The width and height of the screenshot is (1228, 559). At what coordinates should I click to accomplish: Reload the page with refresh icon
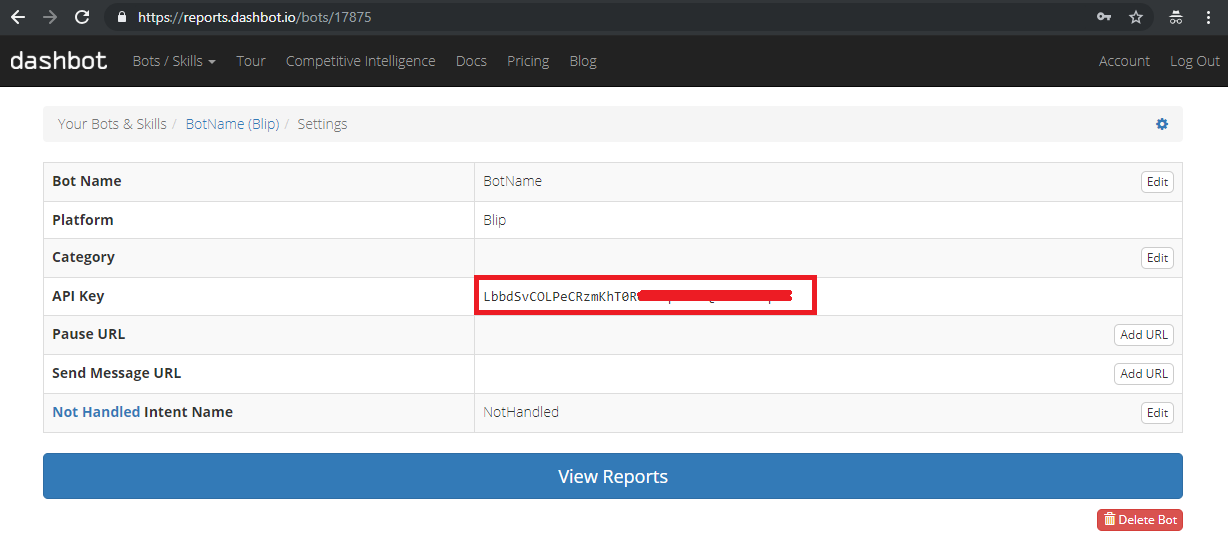point(82,17)
